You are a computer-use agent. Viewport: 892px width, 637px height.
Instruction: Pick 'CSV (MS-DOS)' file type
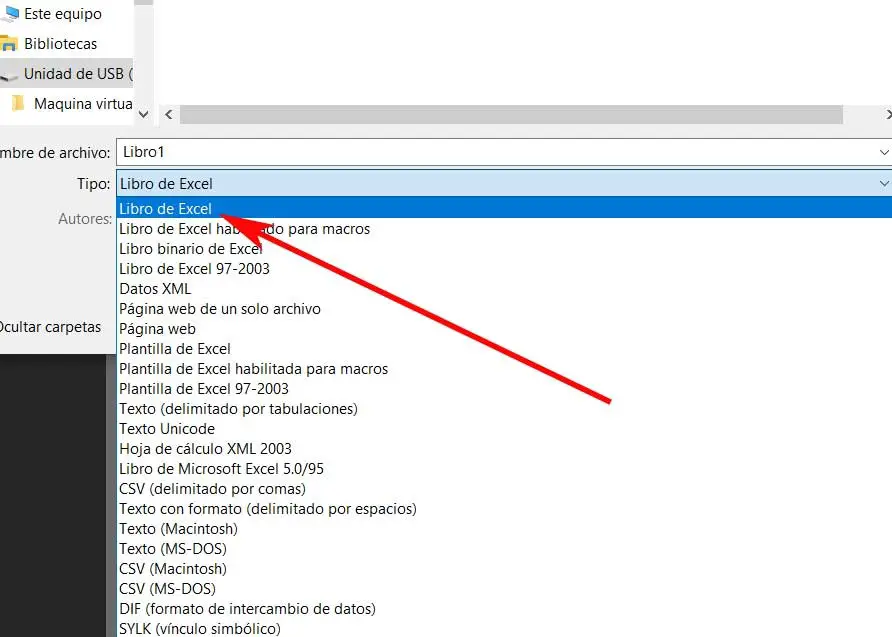[x=167, y=589]
